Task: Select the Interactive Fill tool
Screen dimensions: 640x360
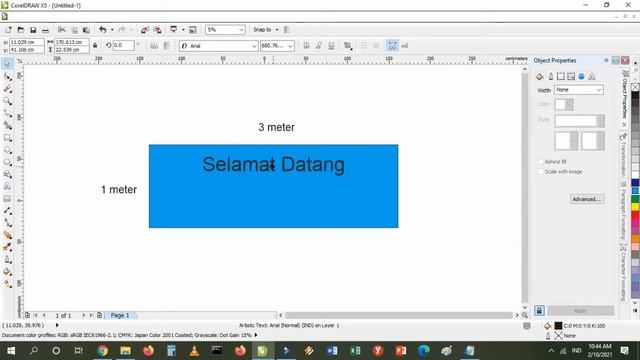Action: pos(7,284)
